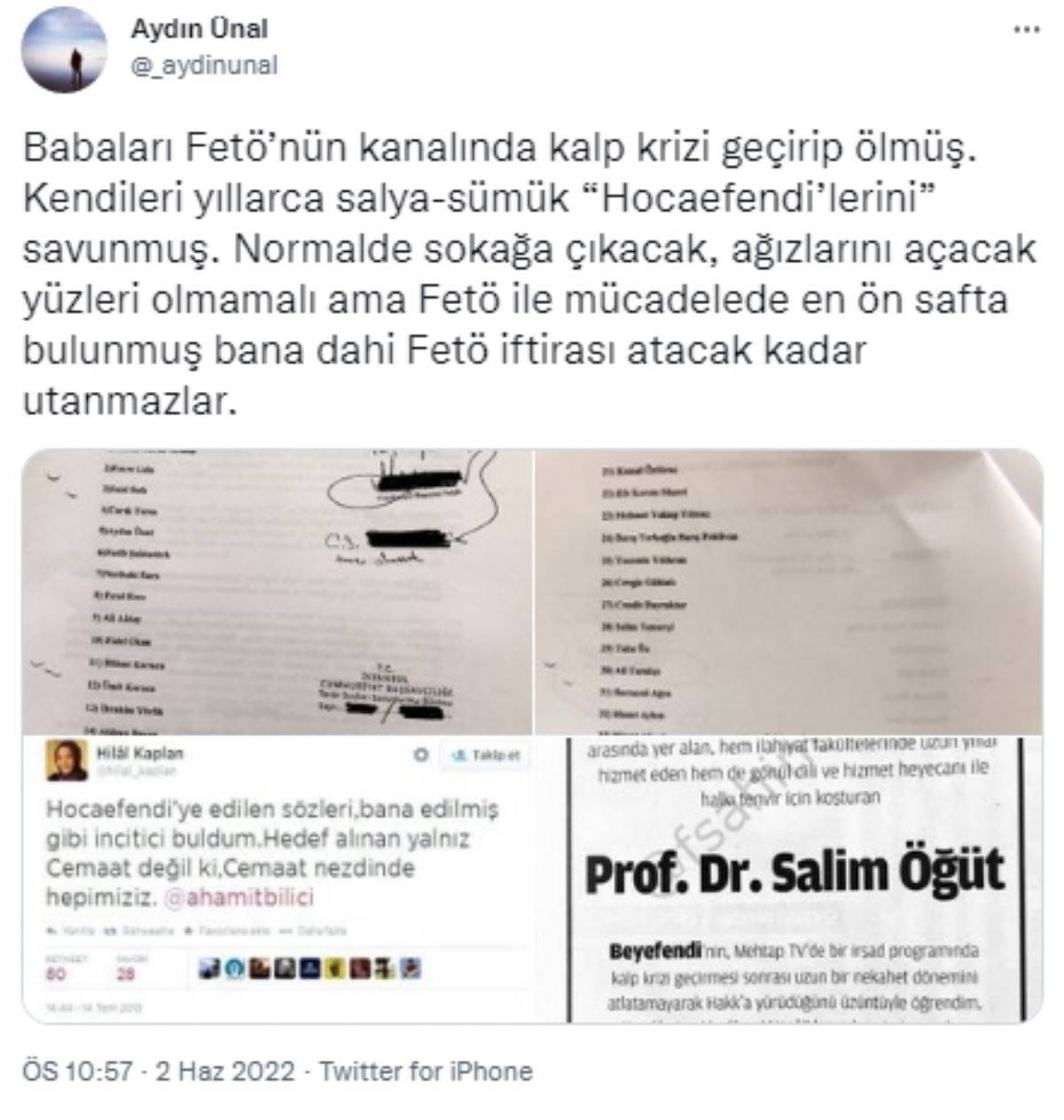Click the @ahamitbilici mention
Viewport: 1064px width, 1120px height.
point(239,897)
